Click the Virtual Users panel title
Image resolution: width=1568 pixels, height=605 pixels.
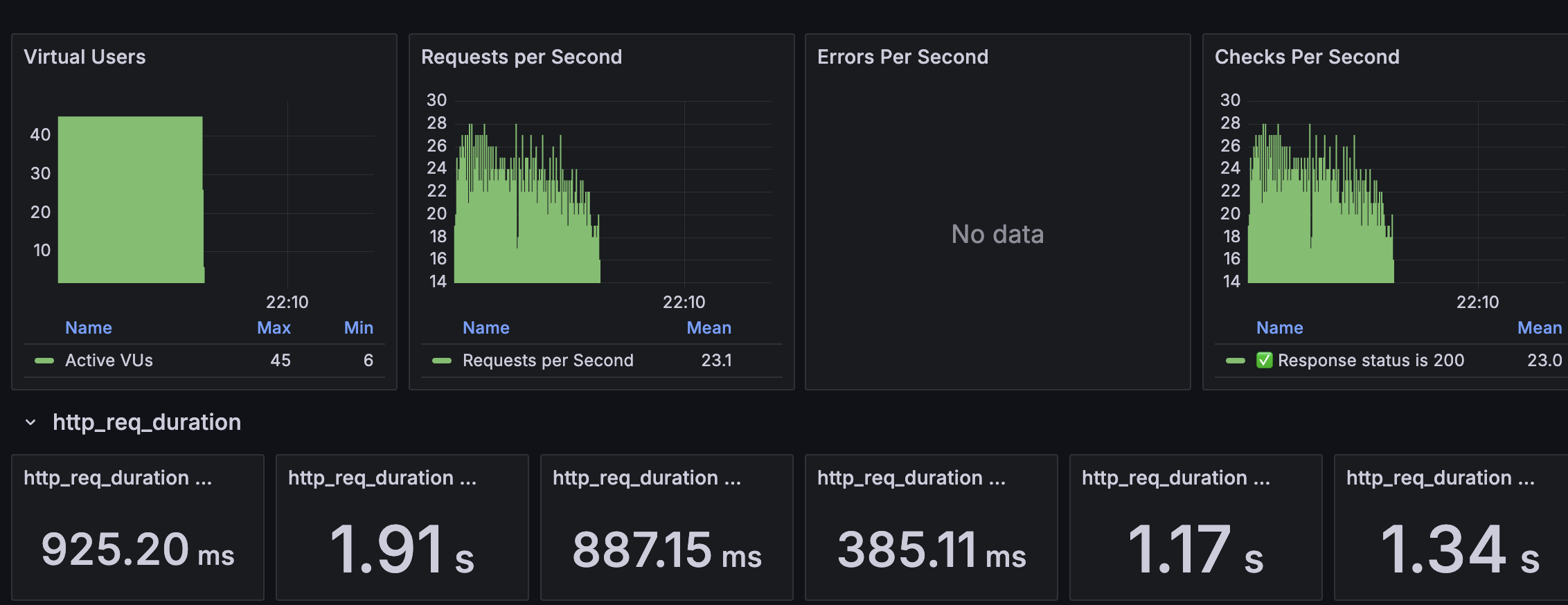coord(84,57)
